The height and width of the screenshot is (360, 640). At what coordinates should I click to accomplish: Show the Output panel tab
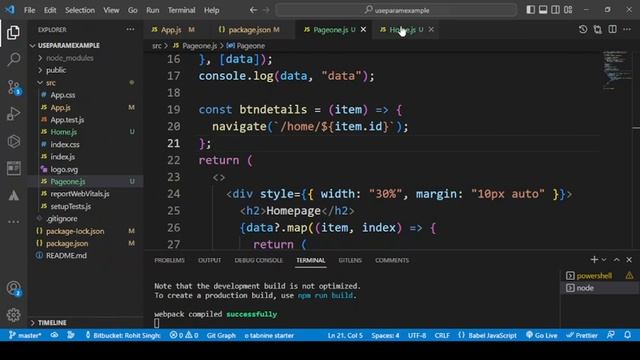point(209,260)
